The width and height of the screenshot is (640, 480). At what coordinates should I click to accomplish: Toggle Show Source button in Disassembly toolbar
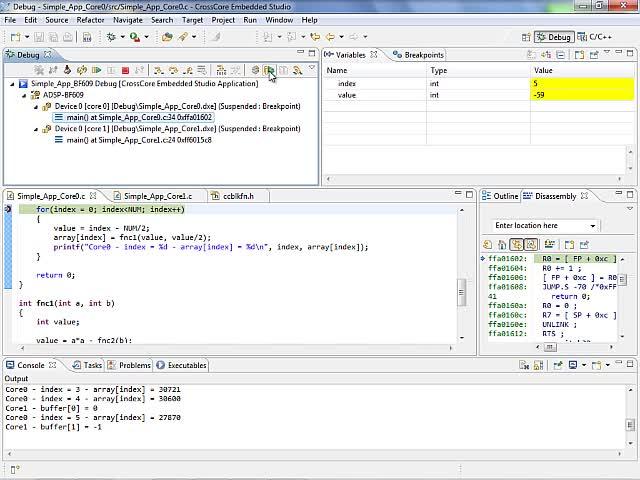click(x=531, y=245)
